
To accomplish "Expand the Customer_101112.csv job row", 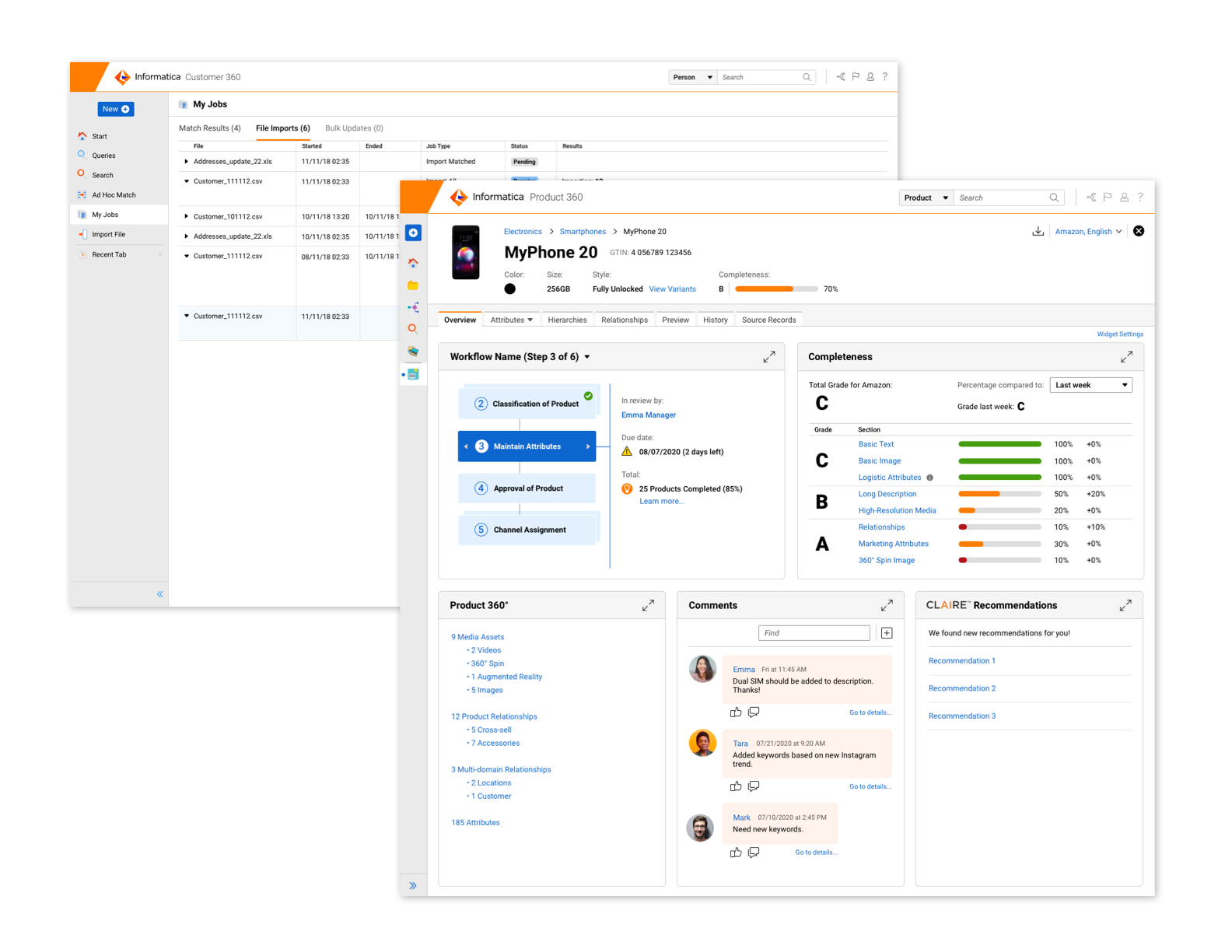I will (187, 216).
